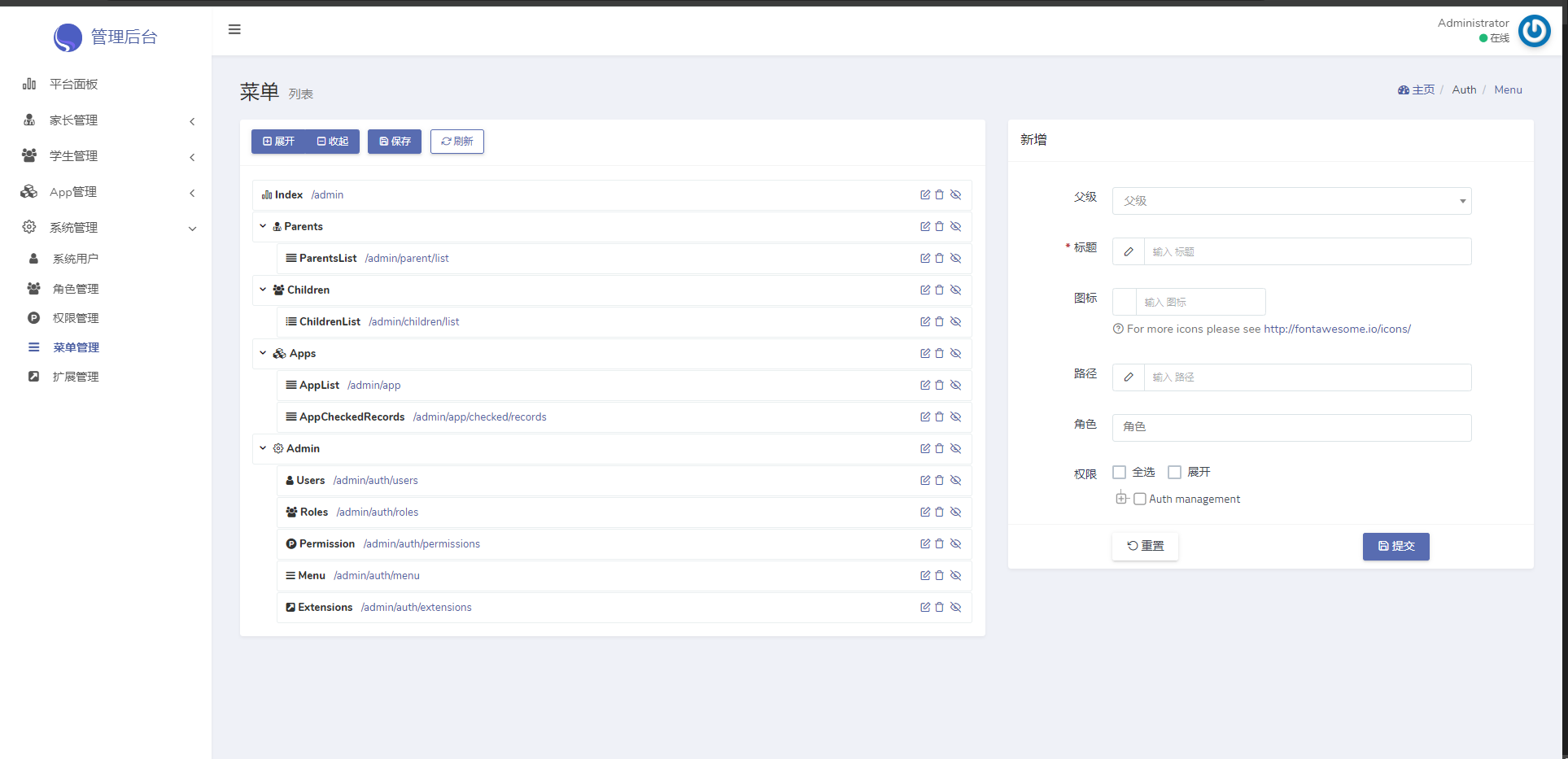This screenshot has height=759, width=1568.
Task: Click edit icon on Admin row
Action: click(925, 449)
